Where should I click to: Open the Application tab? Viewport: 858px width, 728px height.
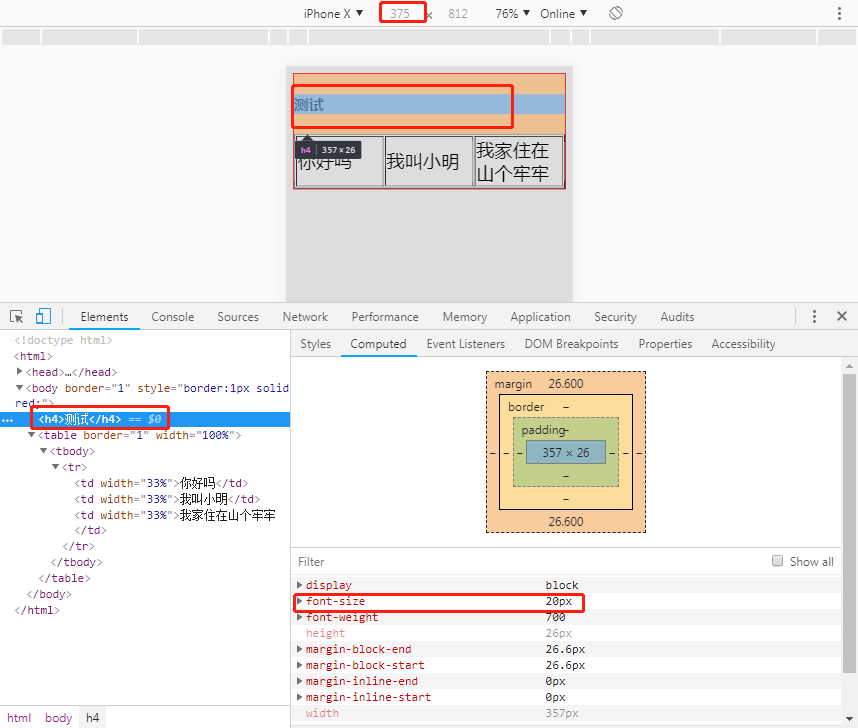[x=540, y=317]
